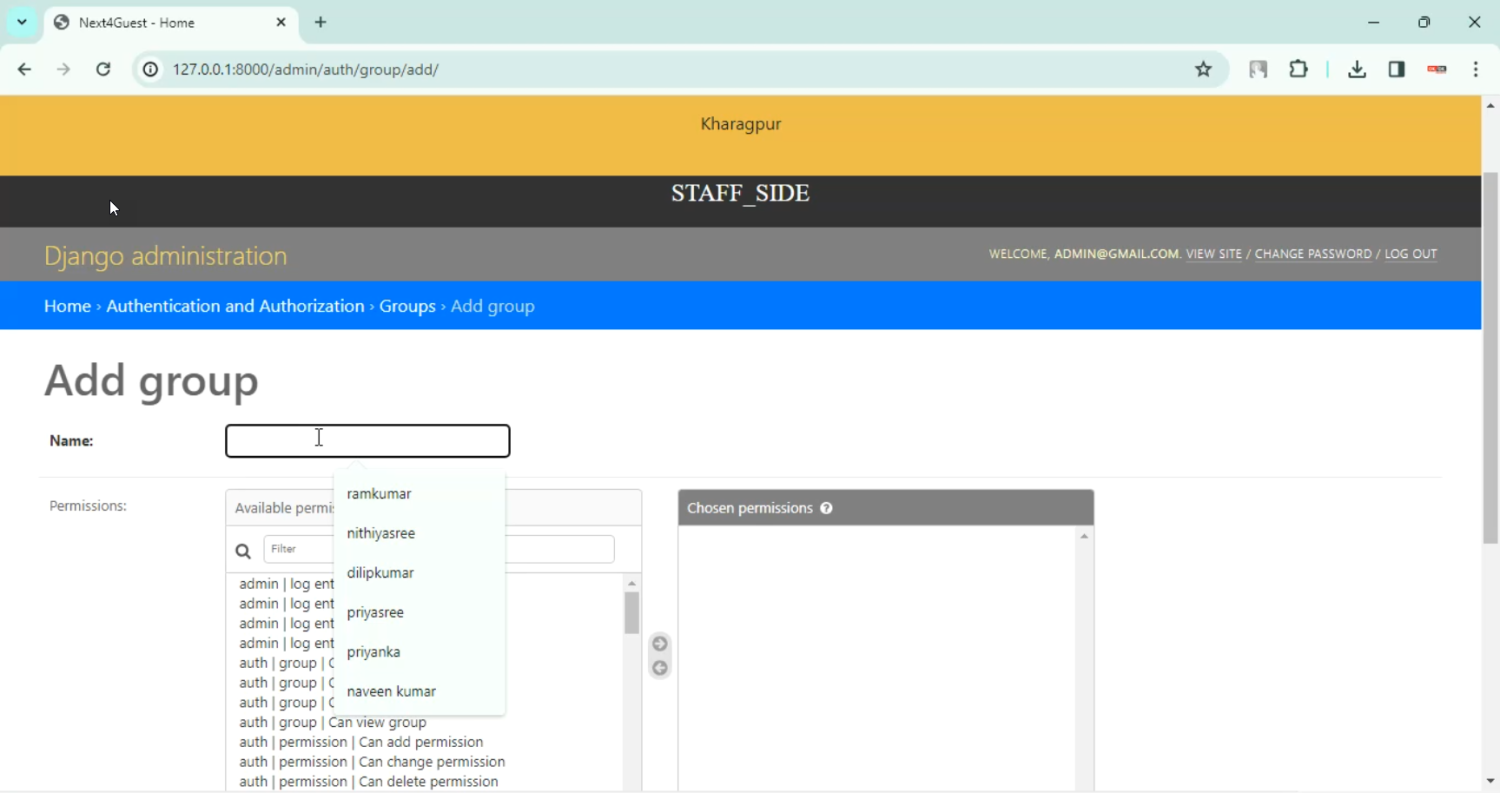Select the Next4Guest - Home tab
The height and width of the screenshot is (793, 1500).
(x=170, y=22)
